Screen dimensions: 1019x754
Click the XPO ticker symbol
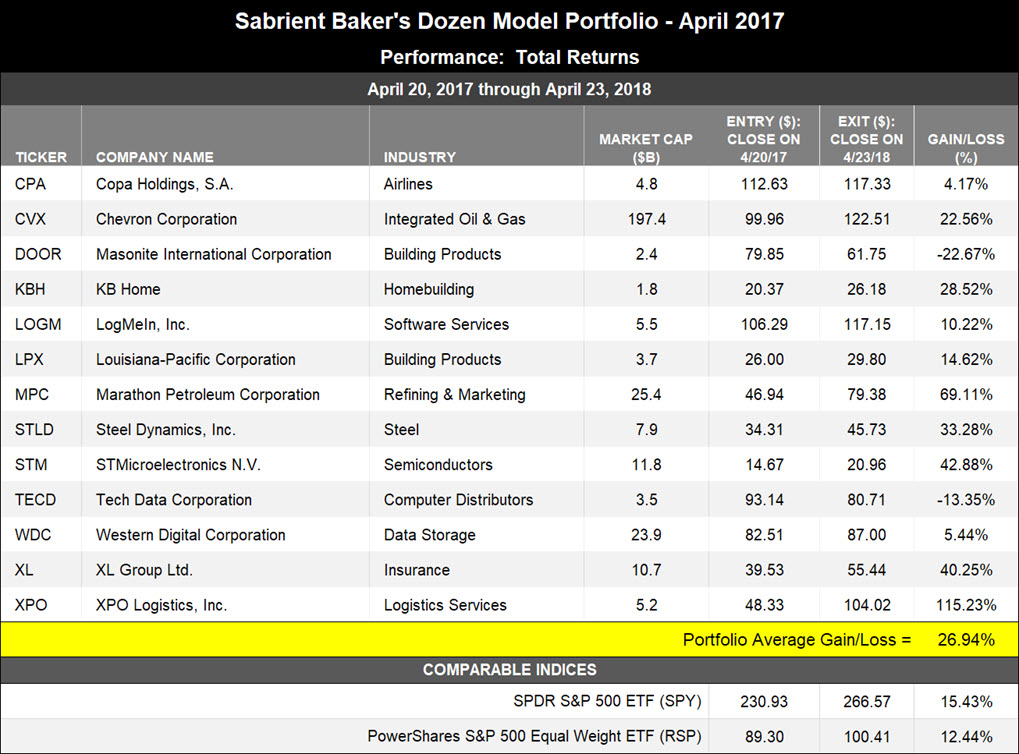[31, 605]
